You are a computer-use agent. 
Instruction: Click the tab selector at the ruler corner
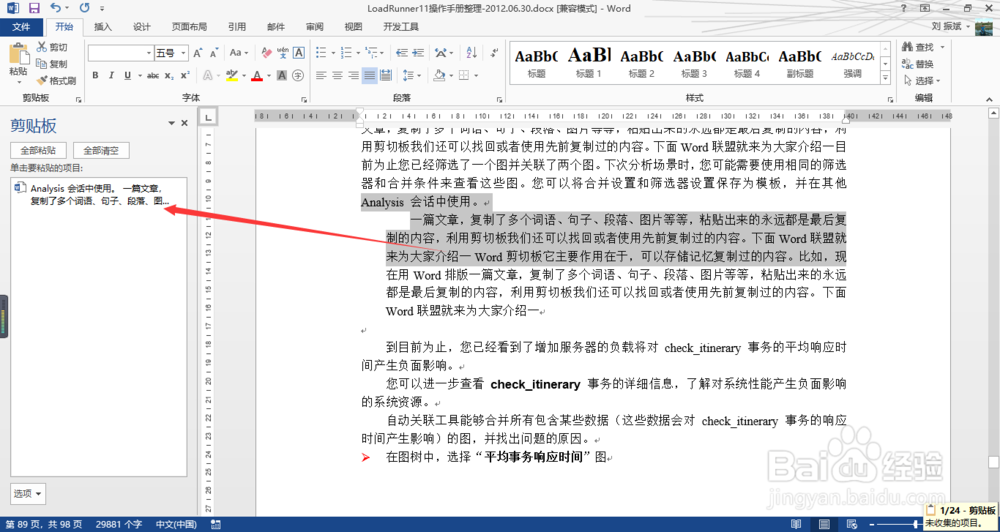(207, 116)
